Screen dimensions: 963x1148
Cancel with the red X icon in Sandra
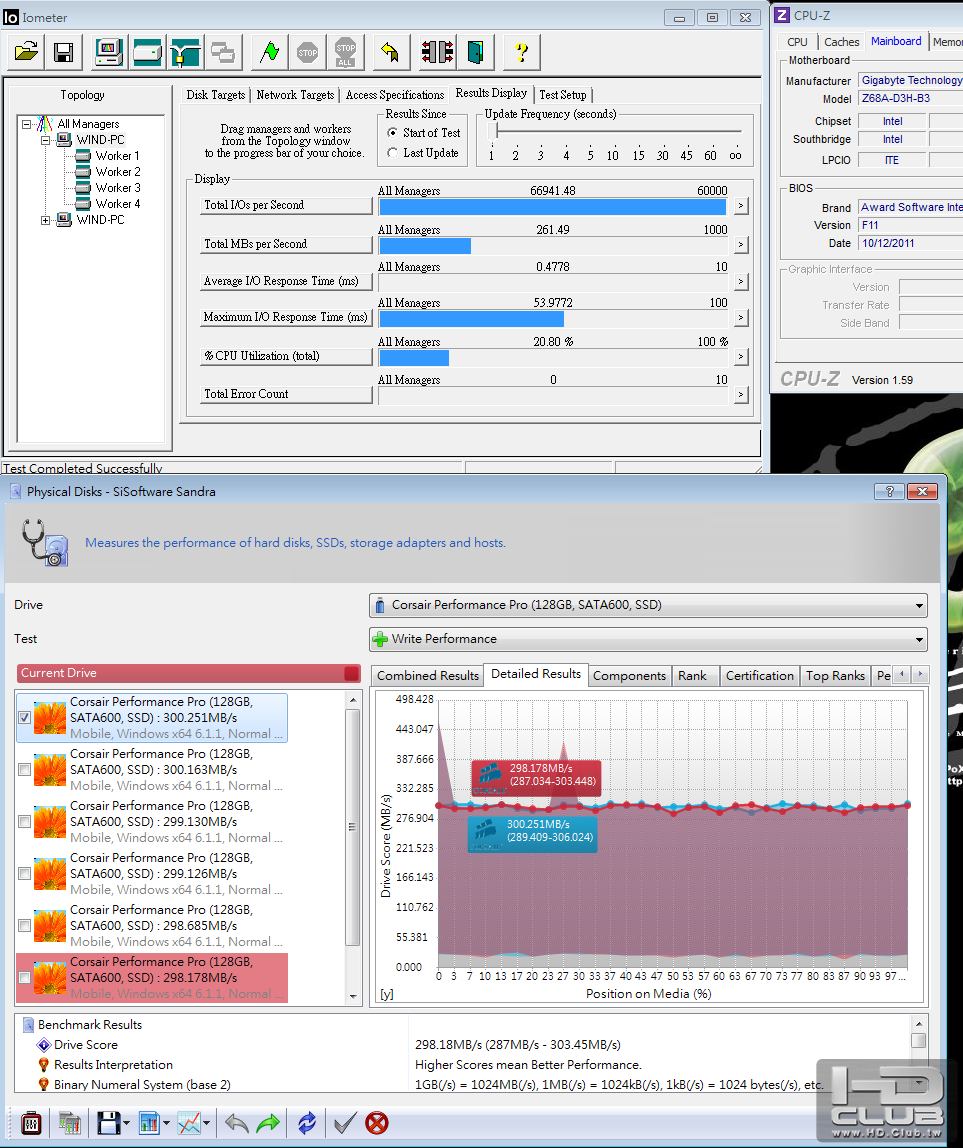click(376, 1123)
